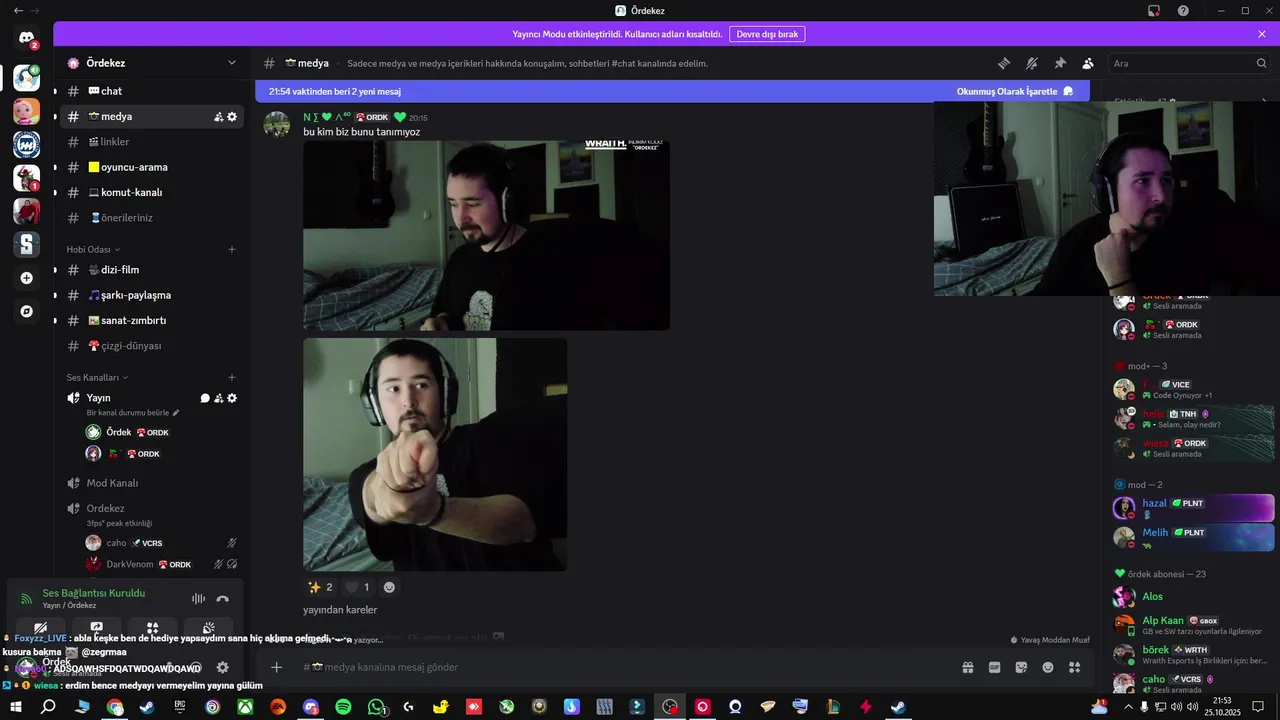Open Yayın voice channel settings gear
This screenshot has width=1280, height=720.
point(232,398)
